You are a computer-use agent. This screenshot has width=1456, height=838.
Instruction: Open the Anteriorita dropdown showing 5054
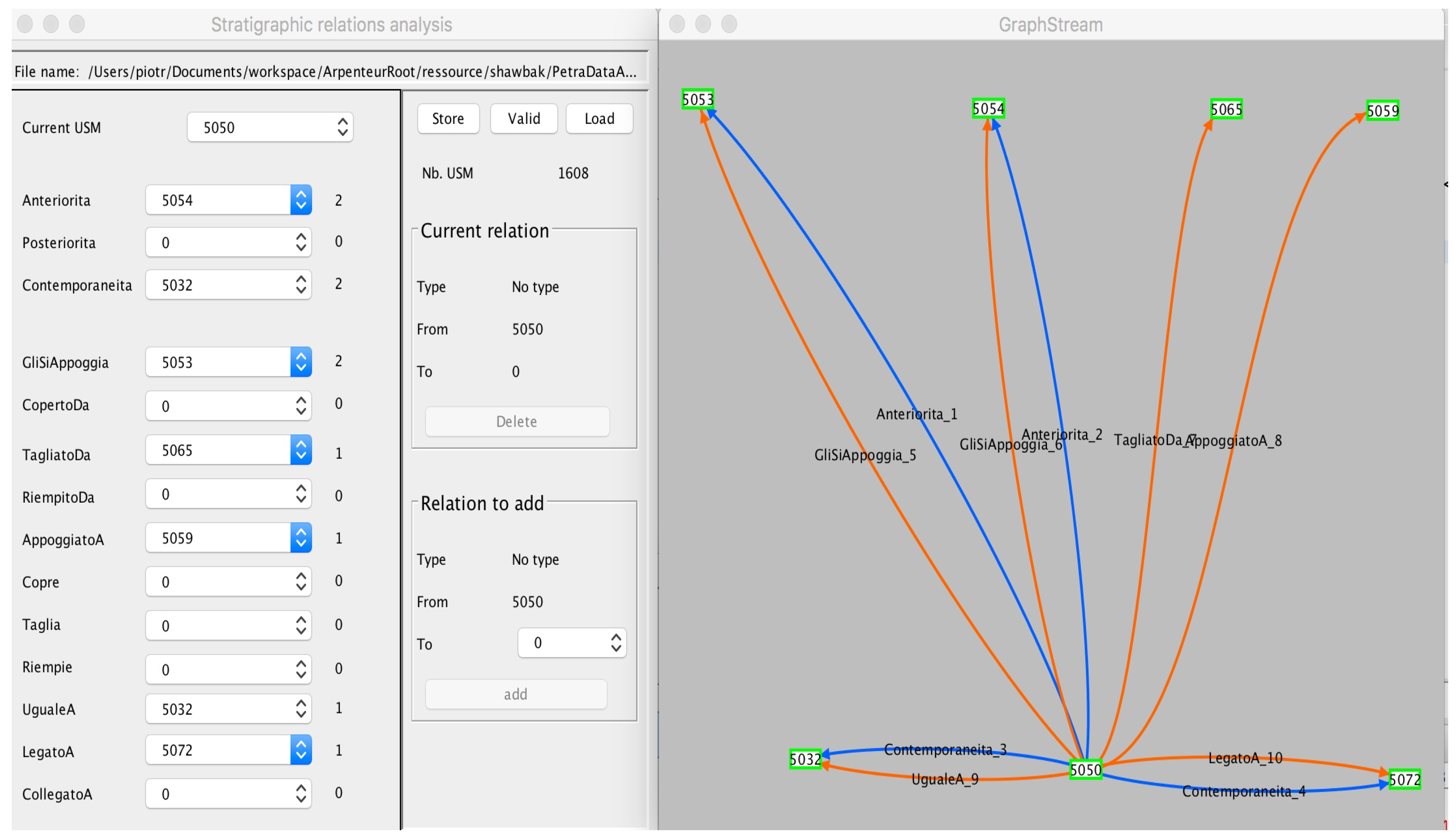301,200
